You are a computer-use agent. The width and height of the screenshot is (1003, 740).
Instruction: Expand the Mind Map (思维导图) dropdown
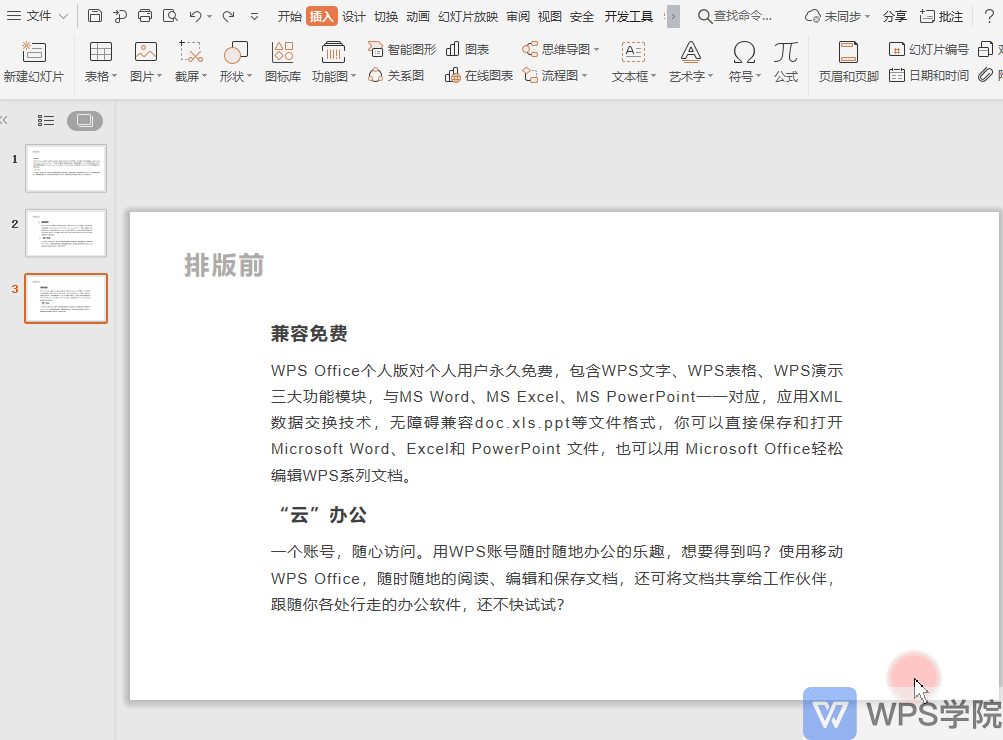pyautogui.click(x=596, y=49)
